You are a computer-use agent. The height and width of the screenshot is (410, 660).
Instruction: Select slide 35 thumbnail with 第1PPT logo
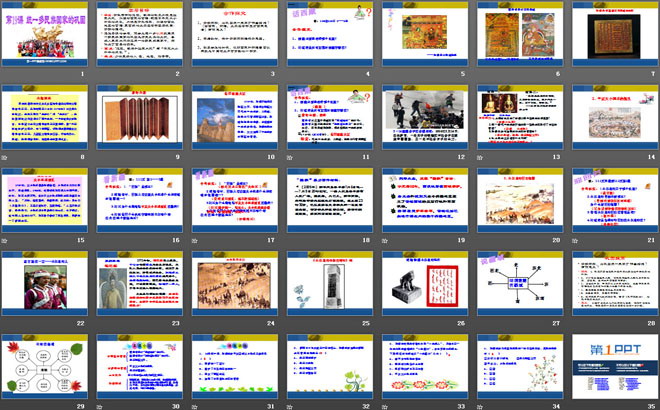click(615, 367)
